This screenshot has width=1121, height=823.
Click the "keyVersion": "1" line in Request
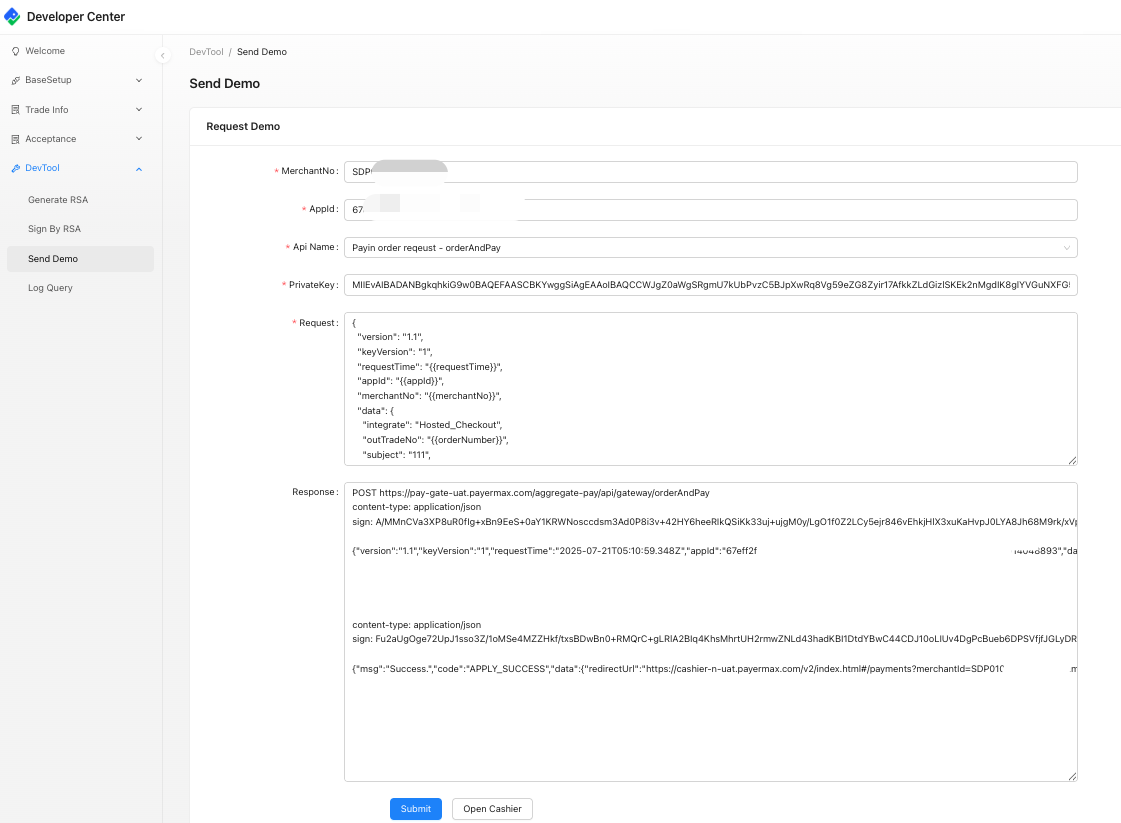coord(395,352)
